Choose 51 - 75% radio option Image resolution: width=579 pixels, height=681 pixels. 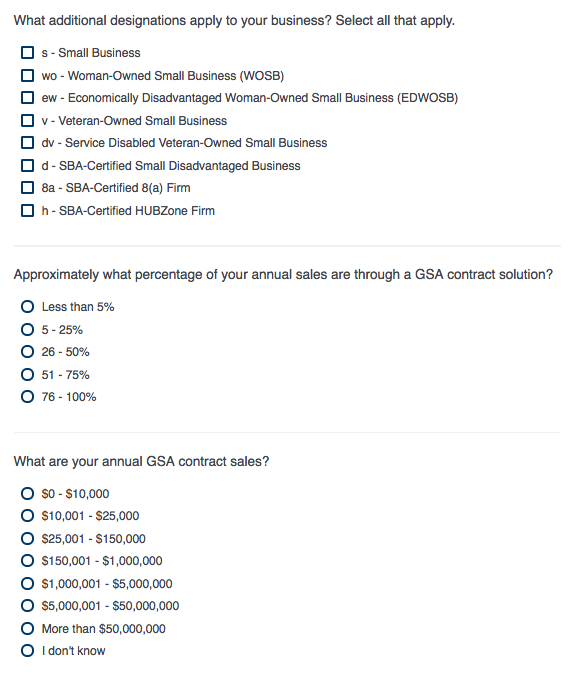[x=27, y=374]
